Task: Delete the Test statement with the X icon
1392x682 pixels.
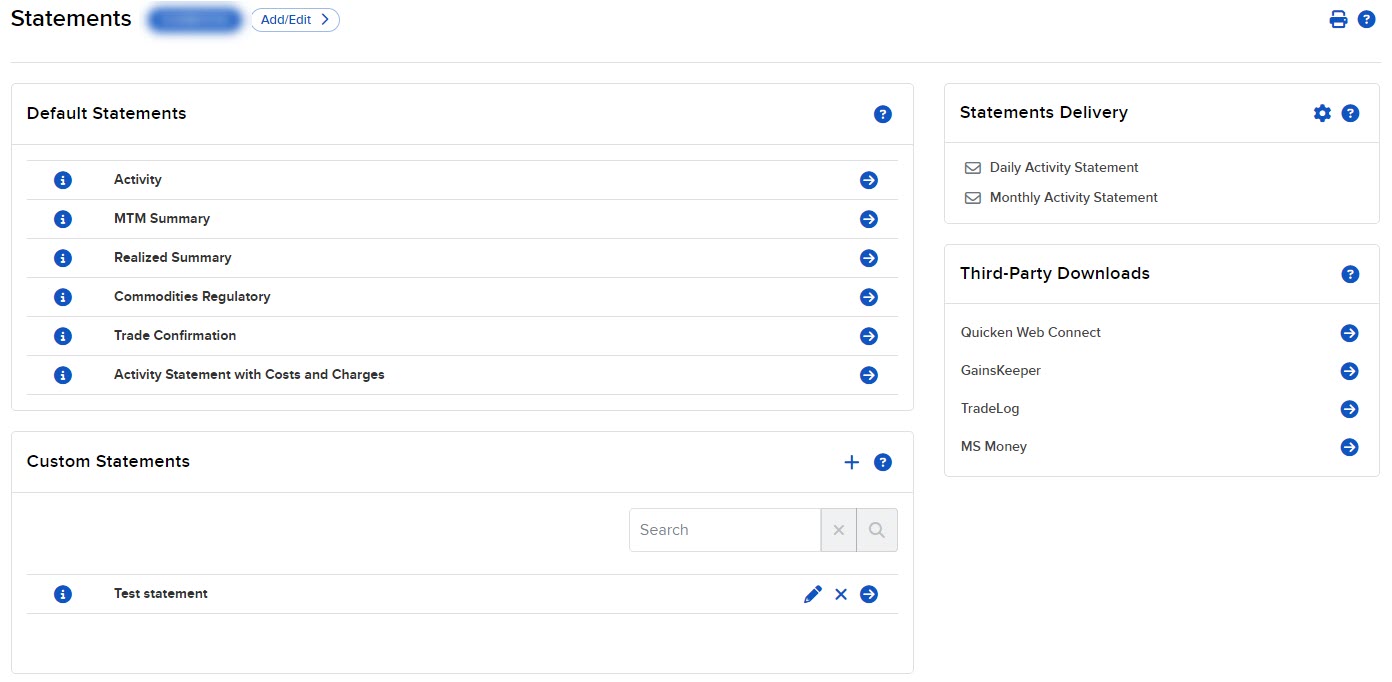Action: tap(841, 593)
